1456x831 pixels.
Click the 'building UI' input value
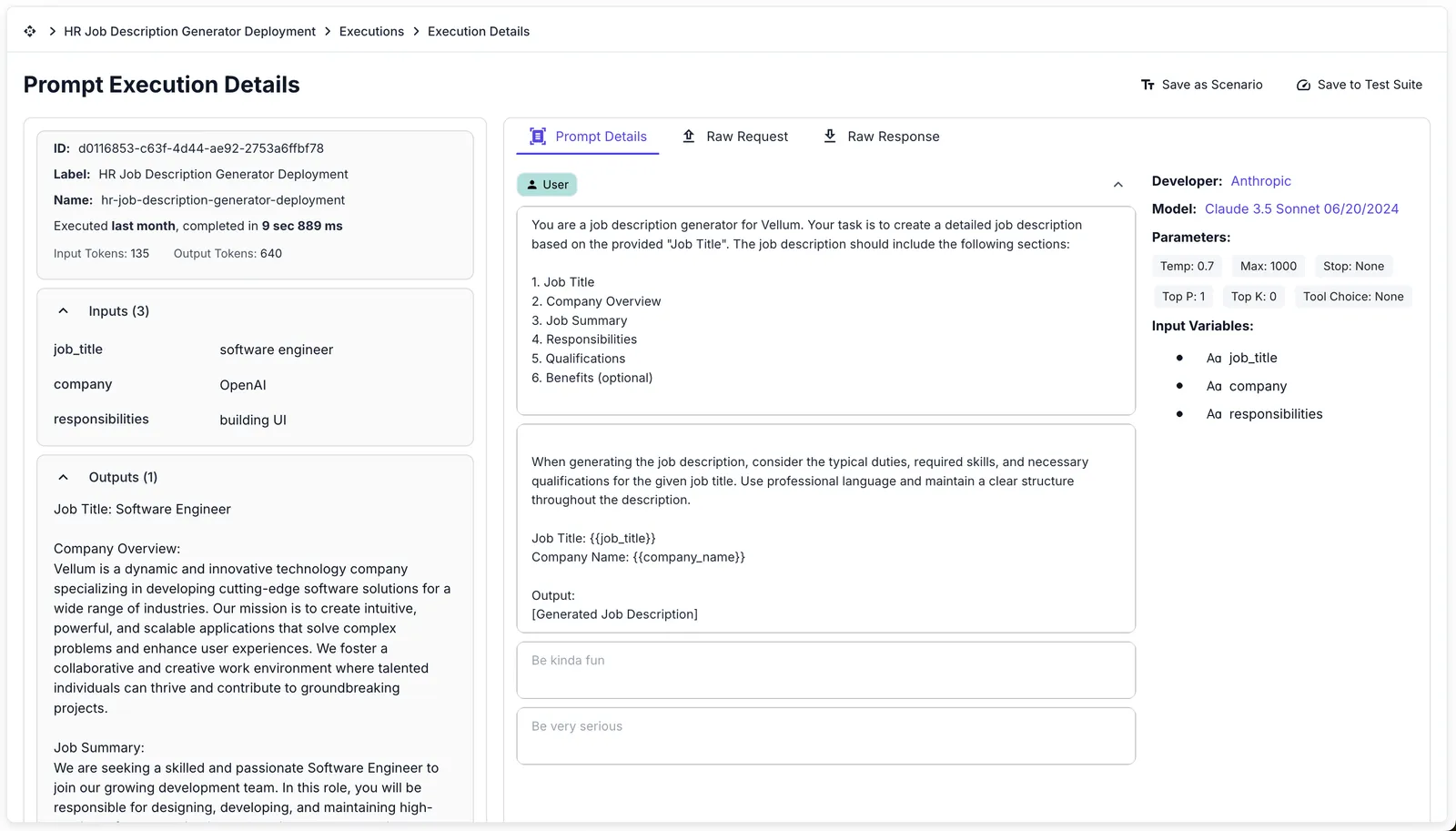[253, 421]
